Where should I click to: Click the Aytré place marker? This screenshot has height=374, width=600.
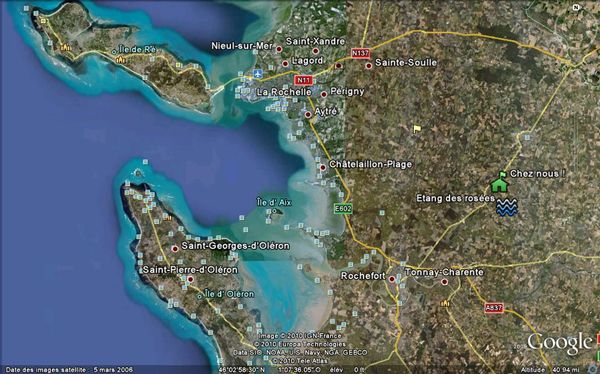(308, 114)
